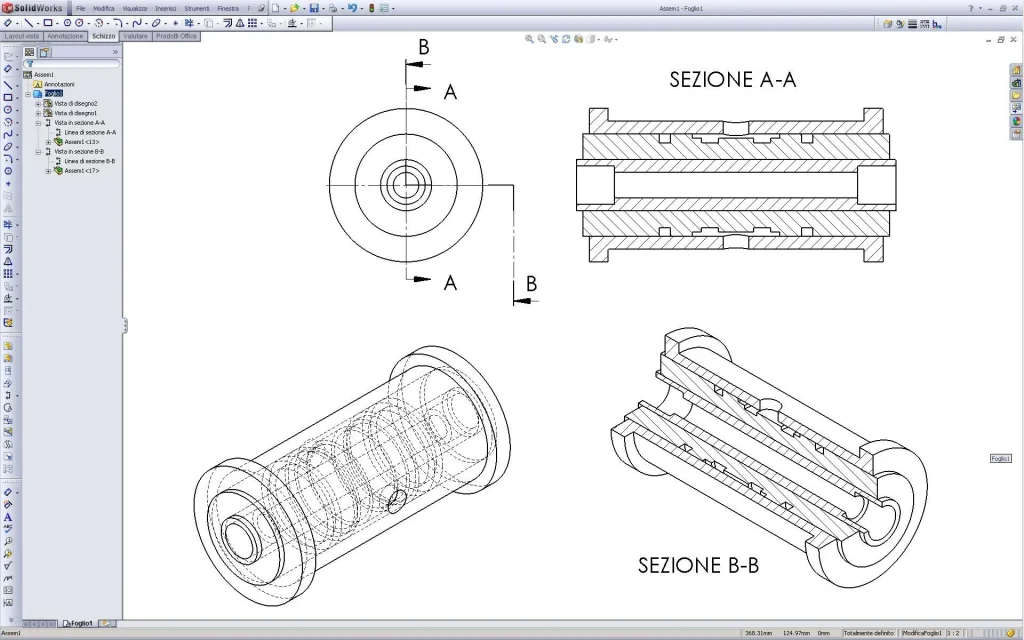Click the Foglio1 sheet tab at bottom
1024x640 pixels.
click(78, 623)
